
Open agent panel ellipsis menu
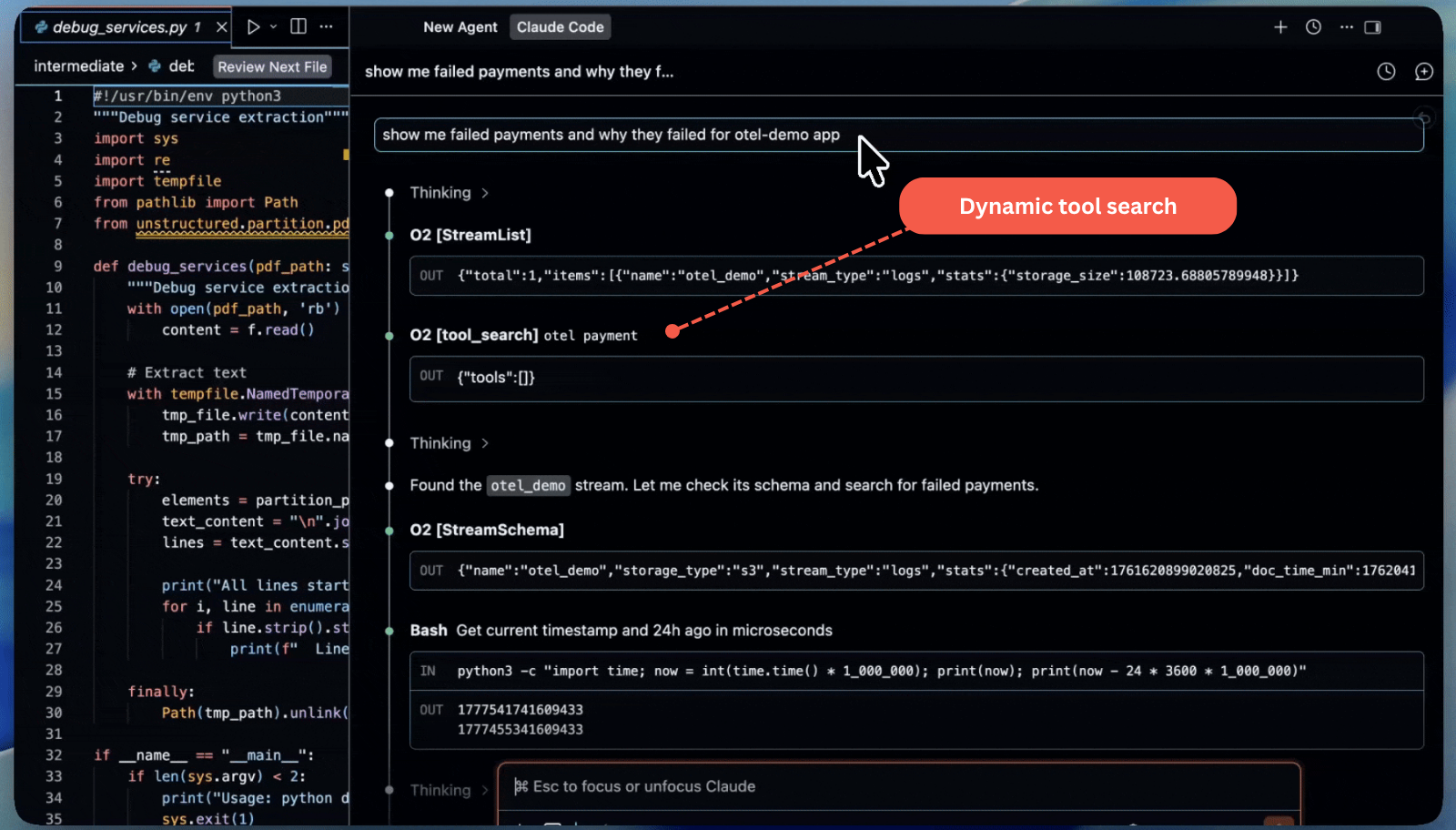click(1347, 27)
